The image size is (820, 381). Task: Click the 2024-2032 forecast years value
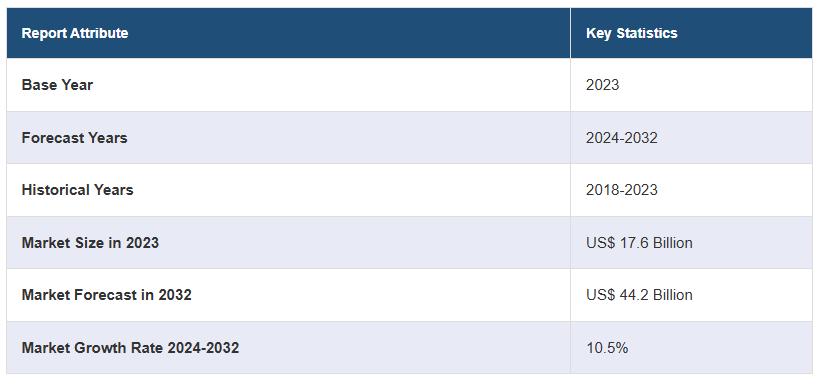622,137
